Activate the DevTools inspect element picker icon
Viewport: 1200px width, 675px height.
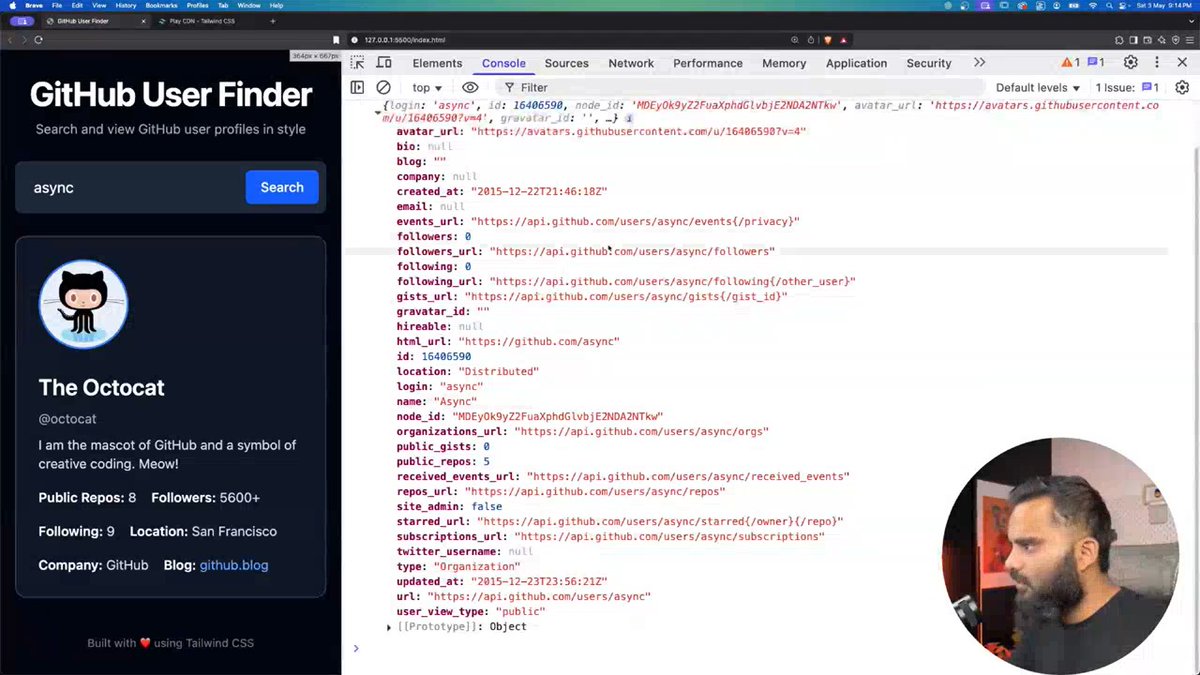357,63
